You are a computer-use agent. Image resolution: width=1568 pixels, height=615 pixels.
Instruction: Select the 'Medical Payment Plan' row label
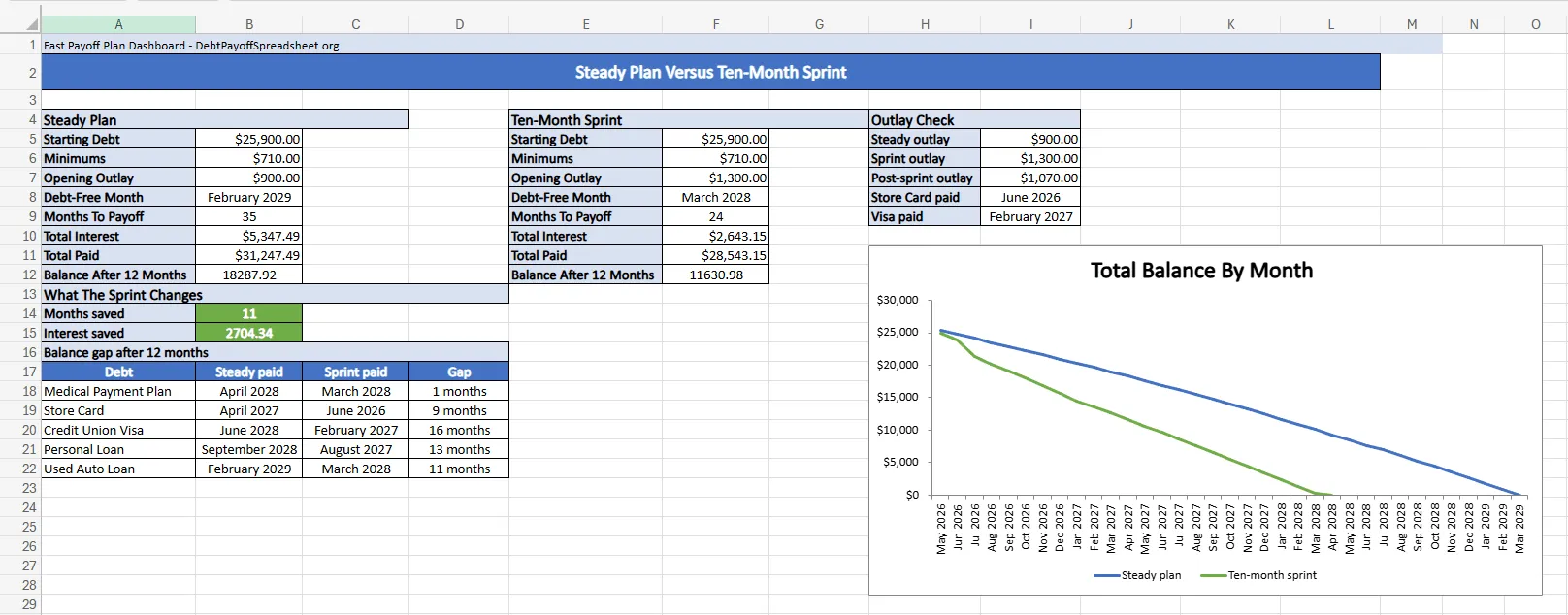pyautogui.click(x=118, y=391)
